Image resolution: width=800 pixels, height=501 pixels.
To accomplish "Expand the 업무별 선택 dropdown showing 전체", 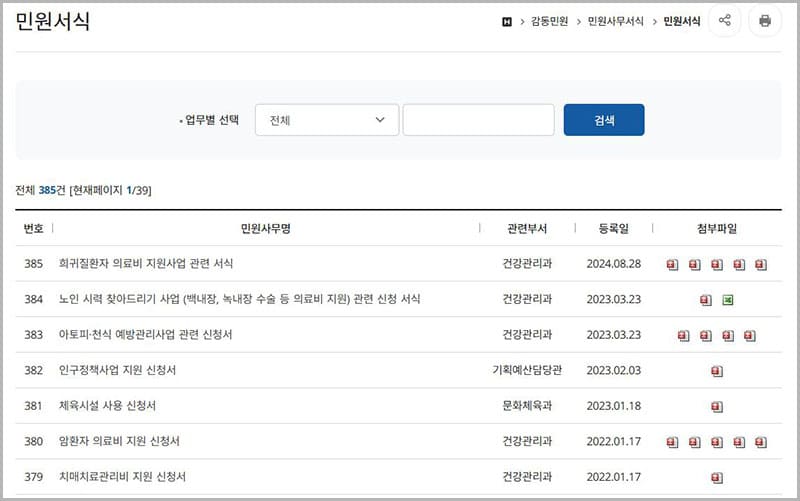I will 327,120.
